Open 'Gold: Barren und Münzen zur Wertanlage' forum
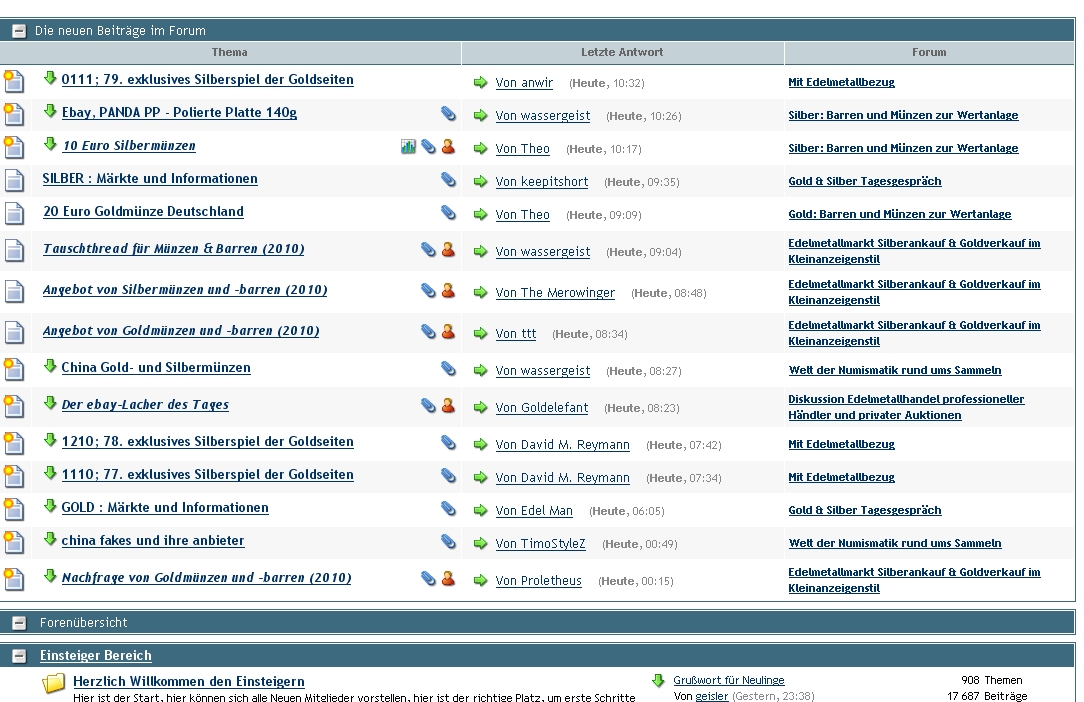The width and height of the screenshot is (1084, 702). pyautogui.click(x=899, y=214)
